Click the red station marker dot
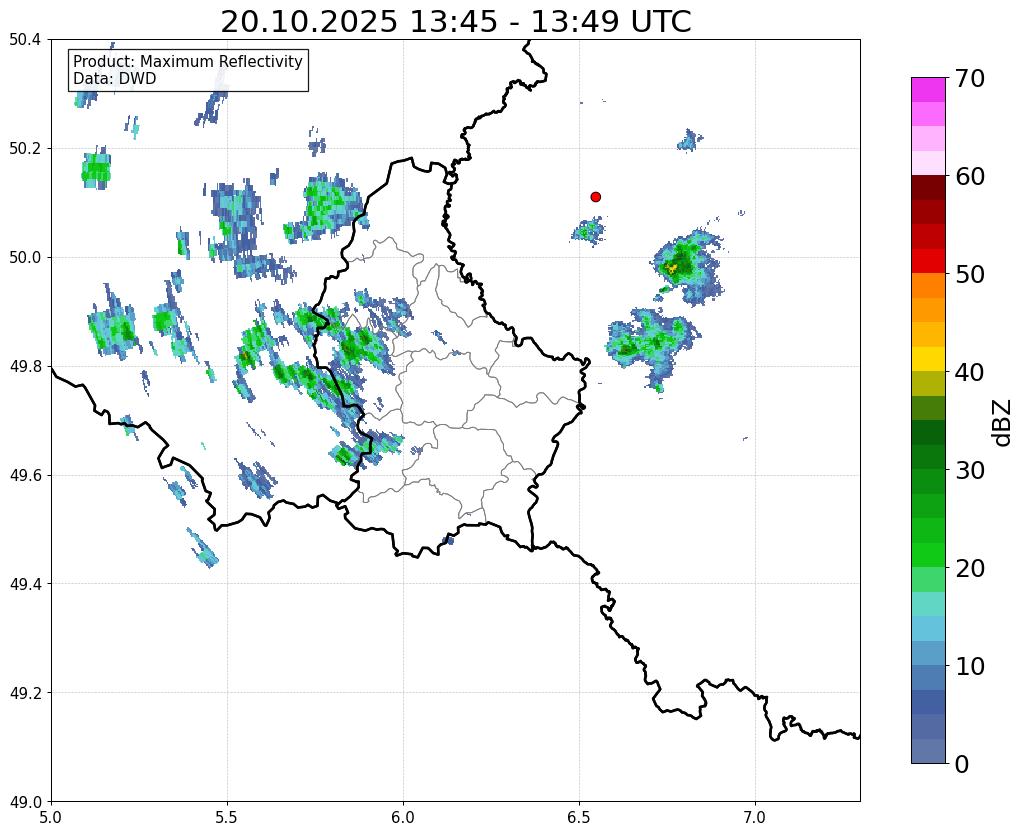The height and width of the screenshot is (834, 1023). (595, 196)
